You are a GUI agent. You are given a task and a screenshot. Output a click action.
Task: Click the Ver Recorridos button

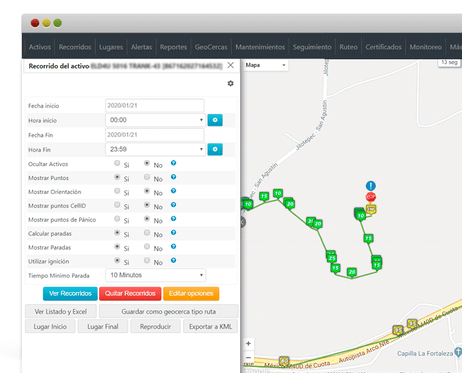pyautogui.click(x=70, y=294)
